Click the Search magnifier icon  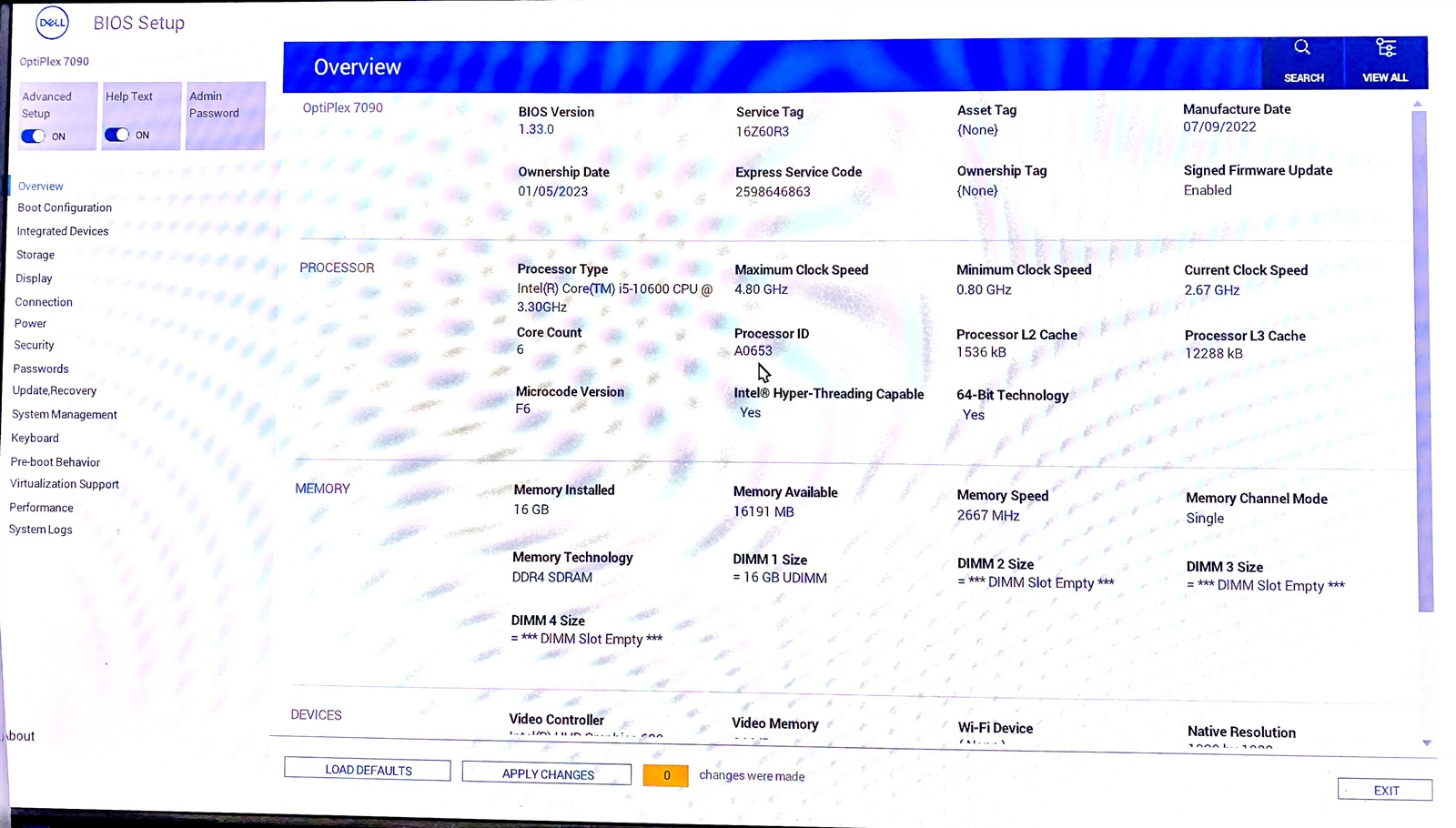[1302, 48]
